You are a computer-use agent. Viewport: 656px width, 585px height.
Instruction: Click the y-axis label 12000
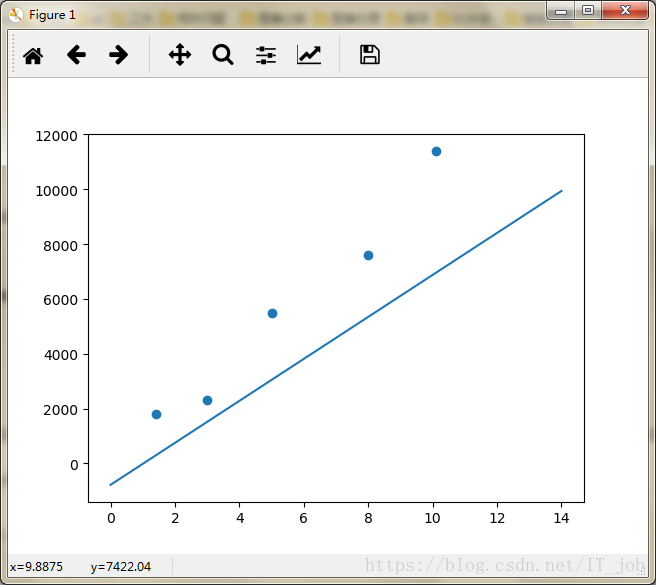[56, 136]
